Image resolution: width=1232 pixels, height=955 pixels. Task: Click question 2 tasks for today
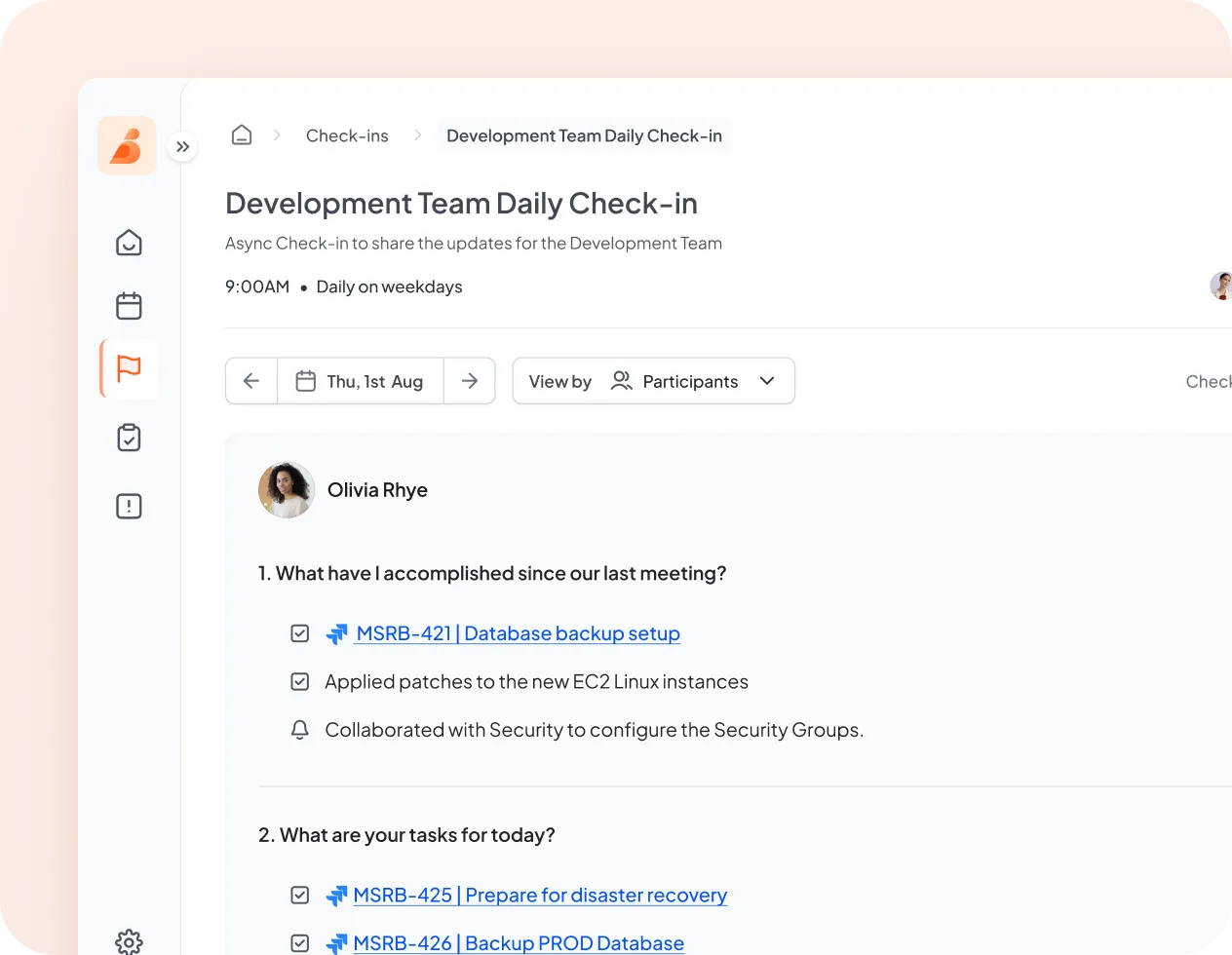pyautogui.click(x=406, y=835)
